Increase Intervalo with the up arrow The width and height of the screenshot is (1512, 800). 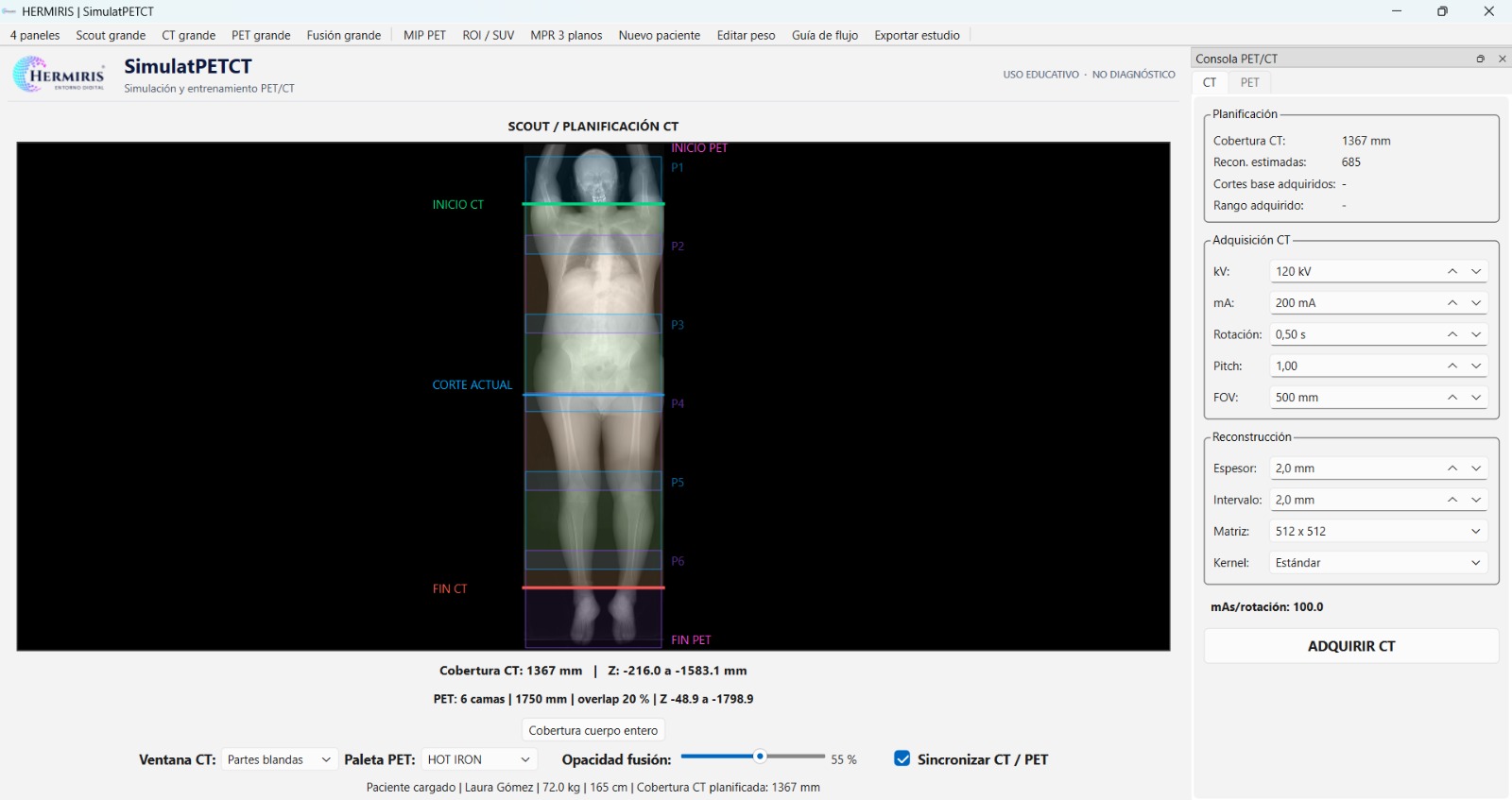(x=1452, y=500)
